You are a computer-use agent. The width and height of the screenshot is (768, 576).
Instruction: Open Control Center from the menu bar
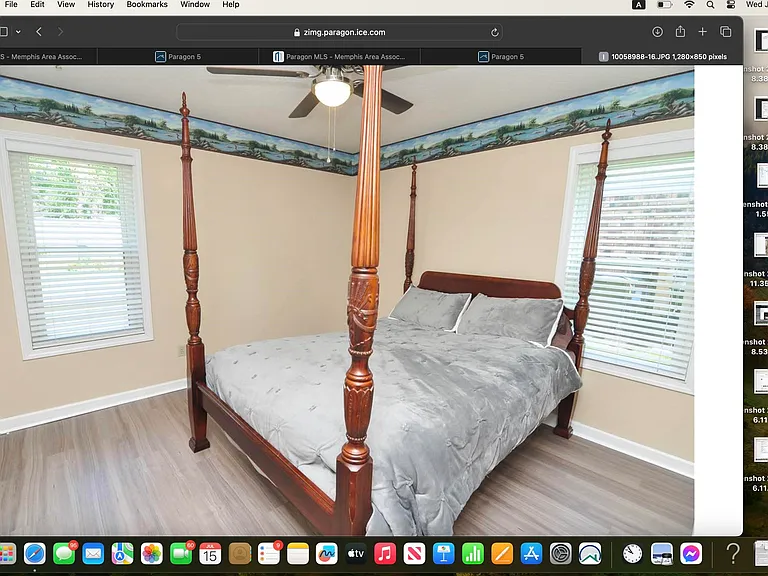pos(730,5)
